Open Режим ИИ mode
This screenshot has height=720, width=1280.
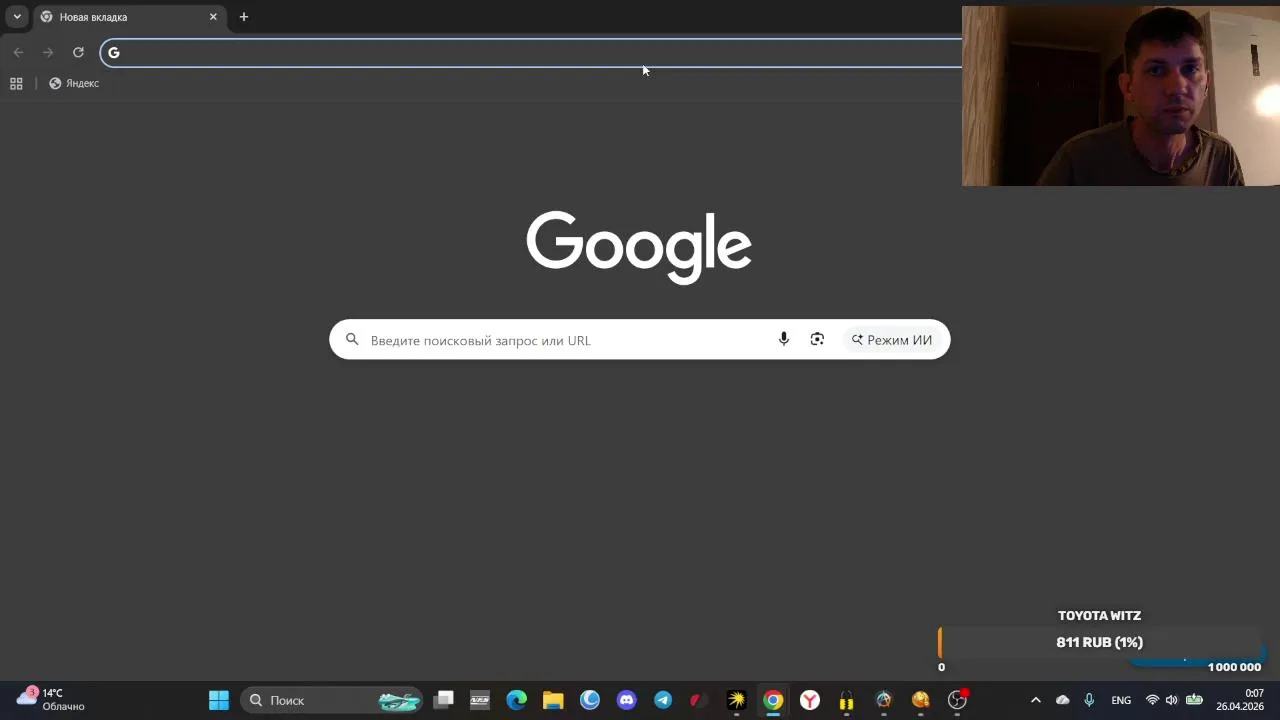point(892,340)
